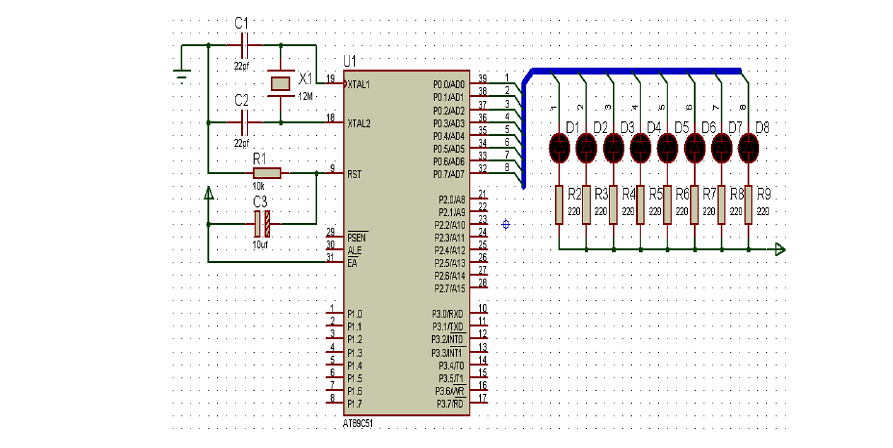Click the ground terminal symbol

tap(182, 73)
